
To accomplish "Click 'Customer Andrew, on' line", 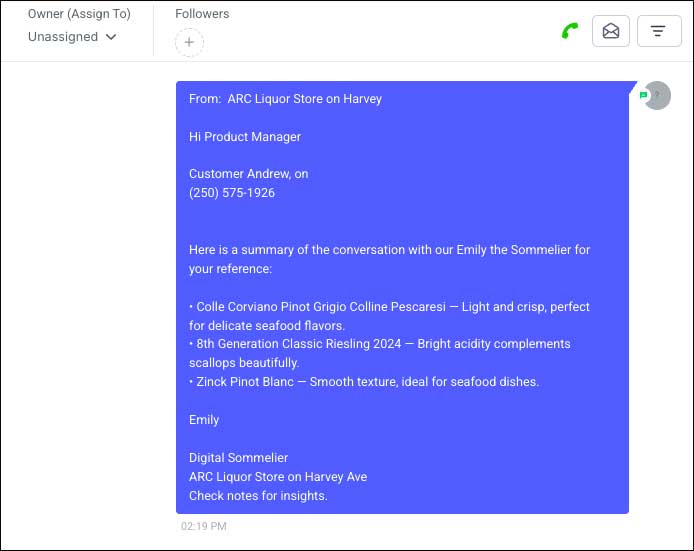I will click(249, 174).
